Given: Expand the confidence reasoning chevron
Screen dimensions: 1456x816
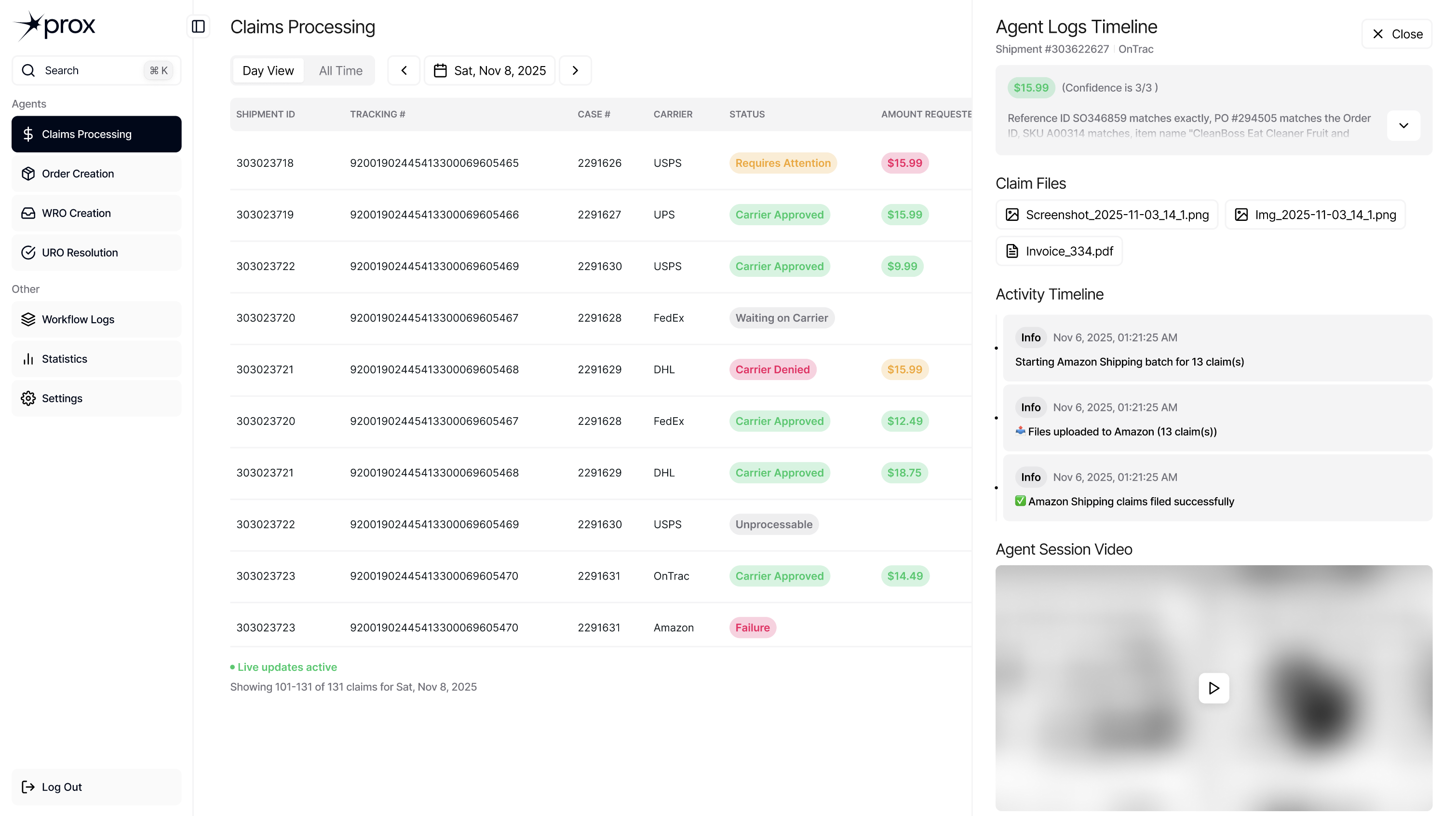Looking at the screenshot, I should [x=1403, y=125].
